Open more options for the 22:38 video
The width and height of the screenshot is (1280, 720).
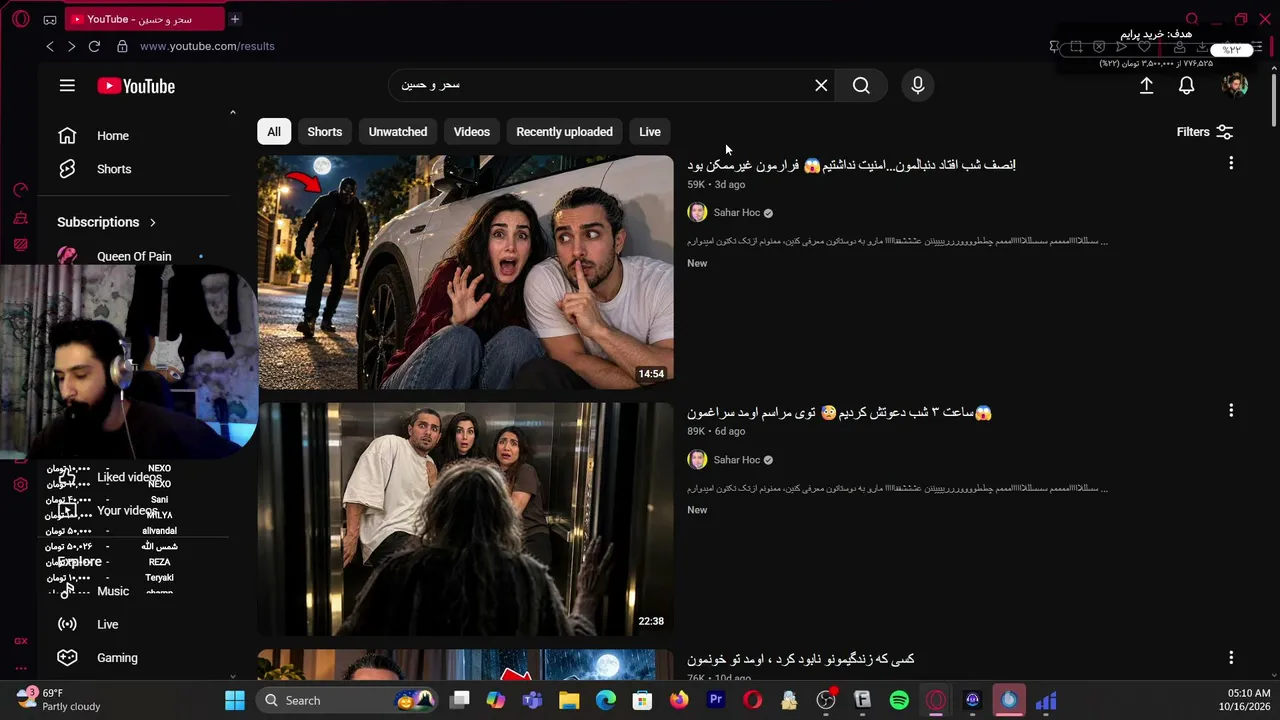pyautogui.click(x=1231, y=410)
